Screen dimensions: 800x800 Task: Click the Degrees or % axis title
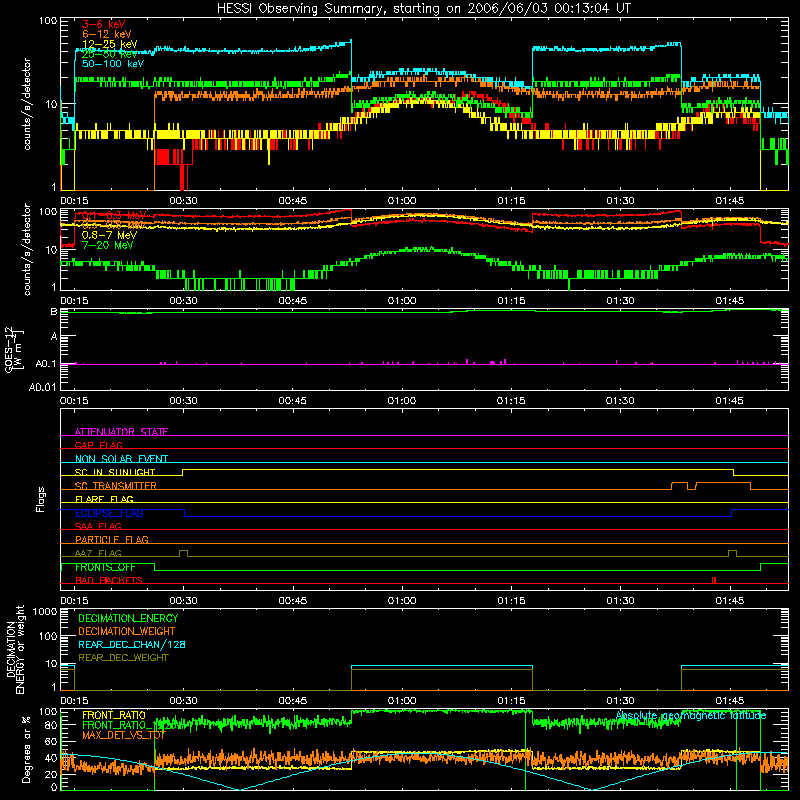coord(26,749)
